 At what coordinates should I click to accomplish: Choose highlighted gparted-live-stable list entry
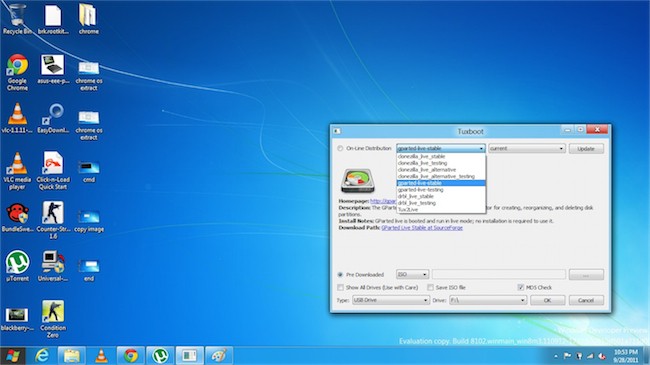[441, 183]
